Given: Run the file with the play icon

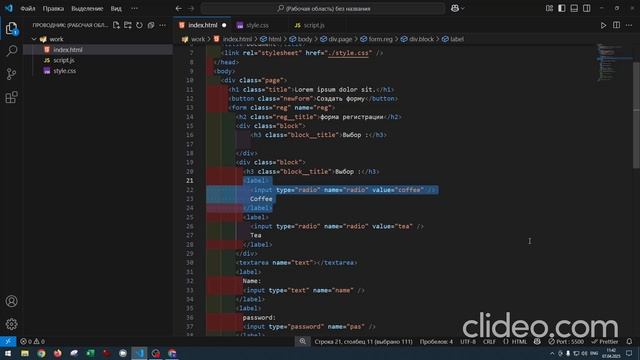Looking at the screenshot, I should 603,25.
